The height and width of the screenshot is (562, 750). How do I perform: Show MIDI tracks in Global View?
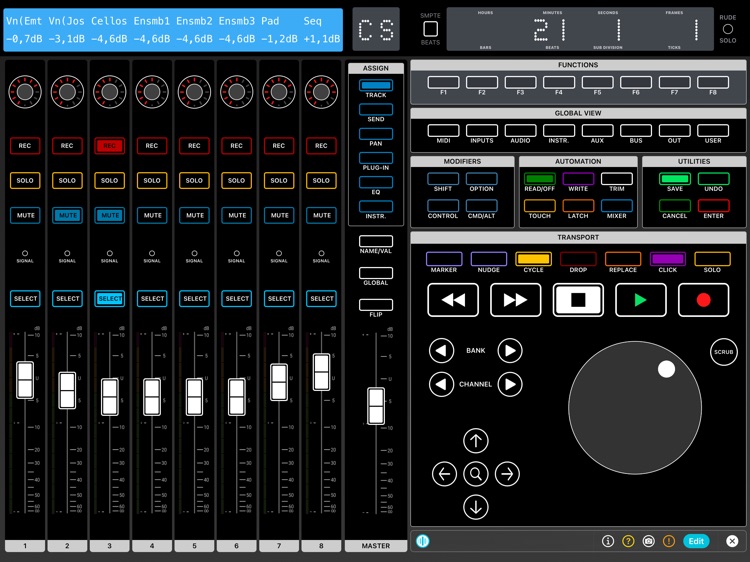(443, 131)
